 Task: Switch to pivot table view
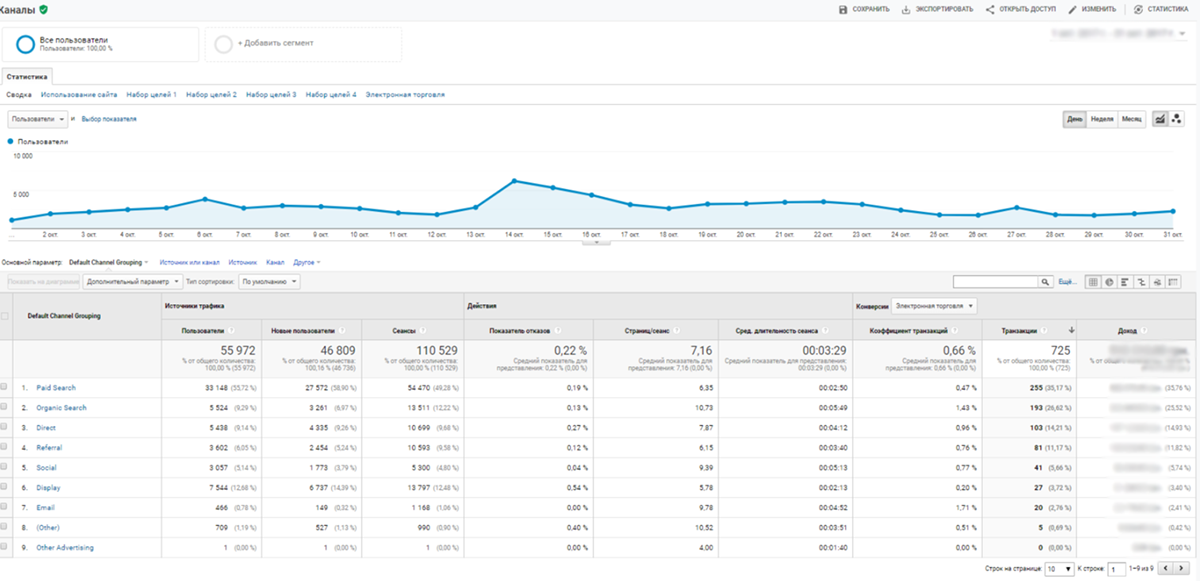click(x=1172, y=282)
